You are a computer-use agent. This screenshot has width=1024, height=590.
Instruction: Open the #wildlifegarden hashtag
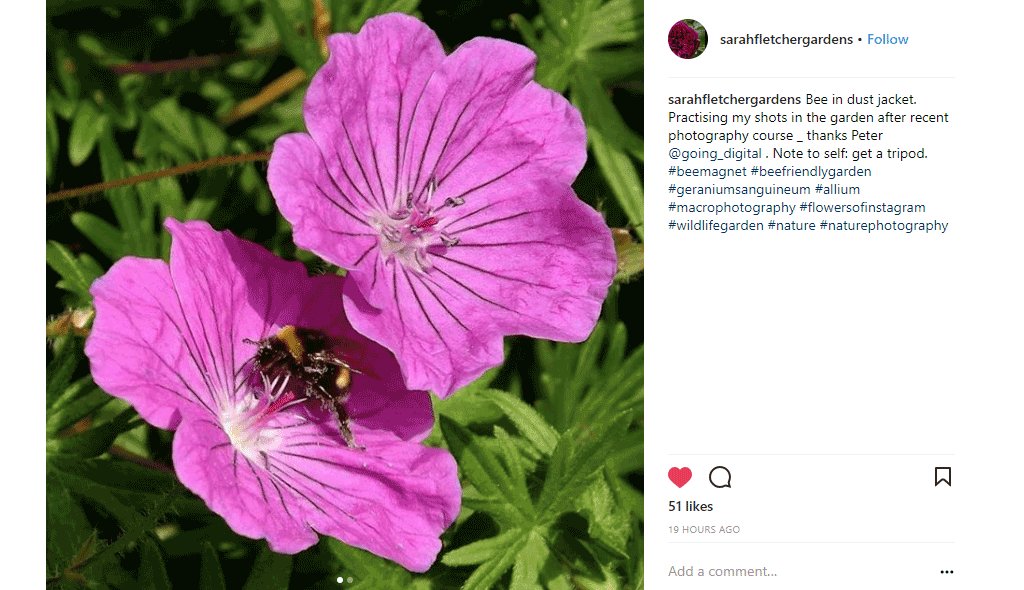coord(715,225)
